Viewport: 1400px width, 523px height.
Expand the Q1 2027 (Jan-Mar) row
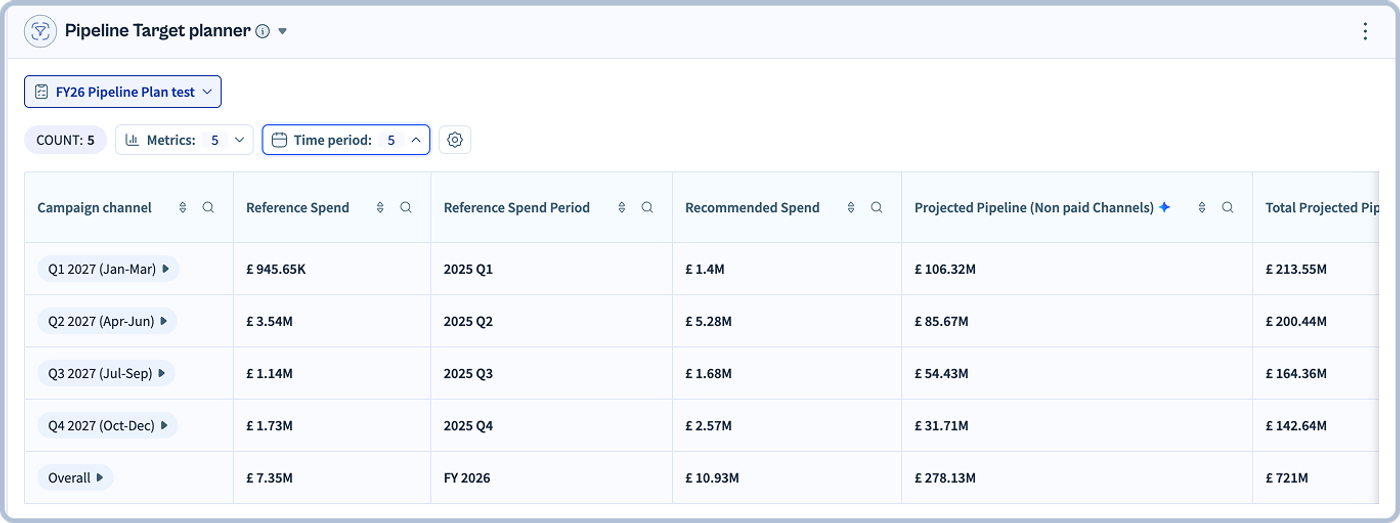coord(166,269)
